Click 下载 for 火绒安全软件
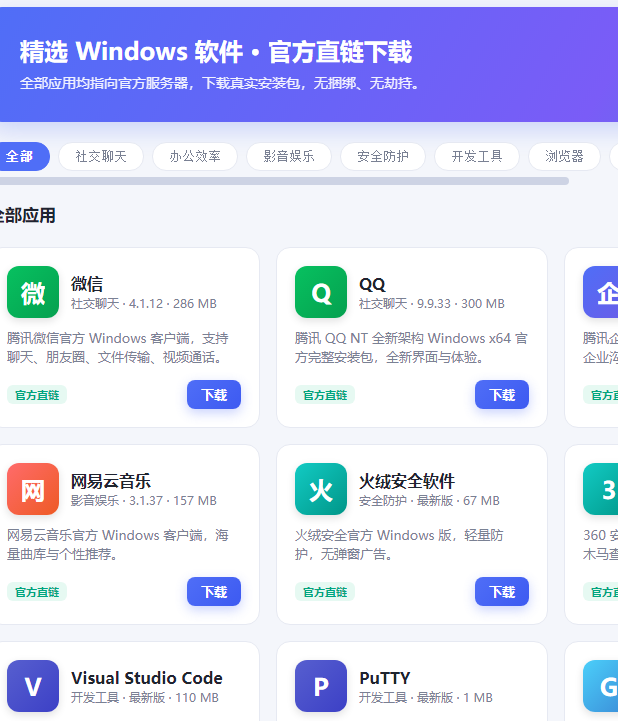618x721 pixels. [x=502, y=591]
